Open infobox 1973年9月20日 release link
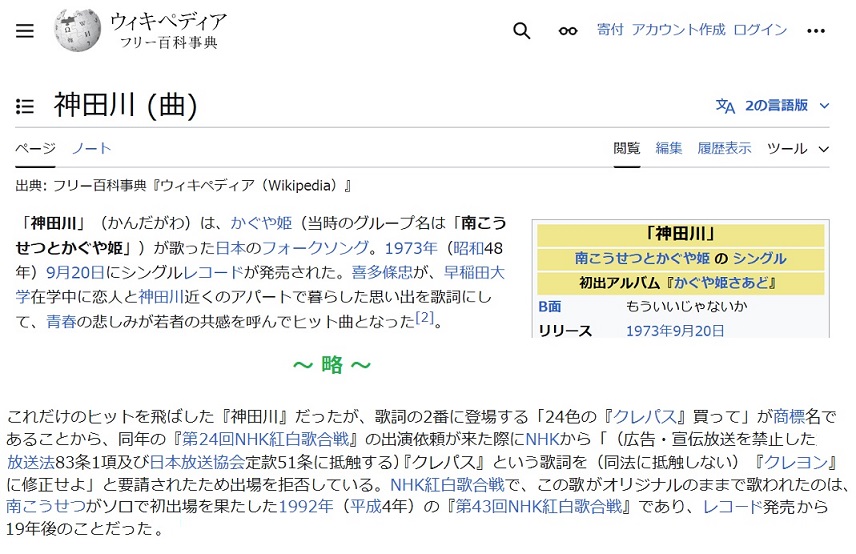 tap(675, 330)
